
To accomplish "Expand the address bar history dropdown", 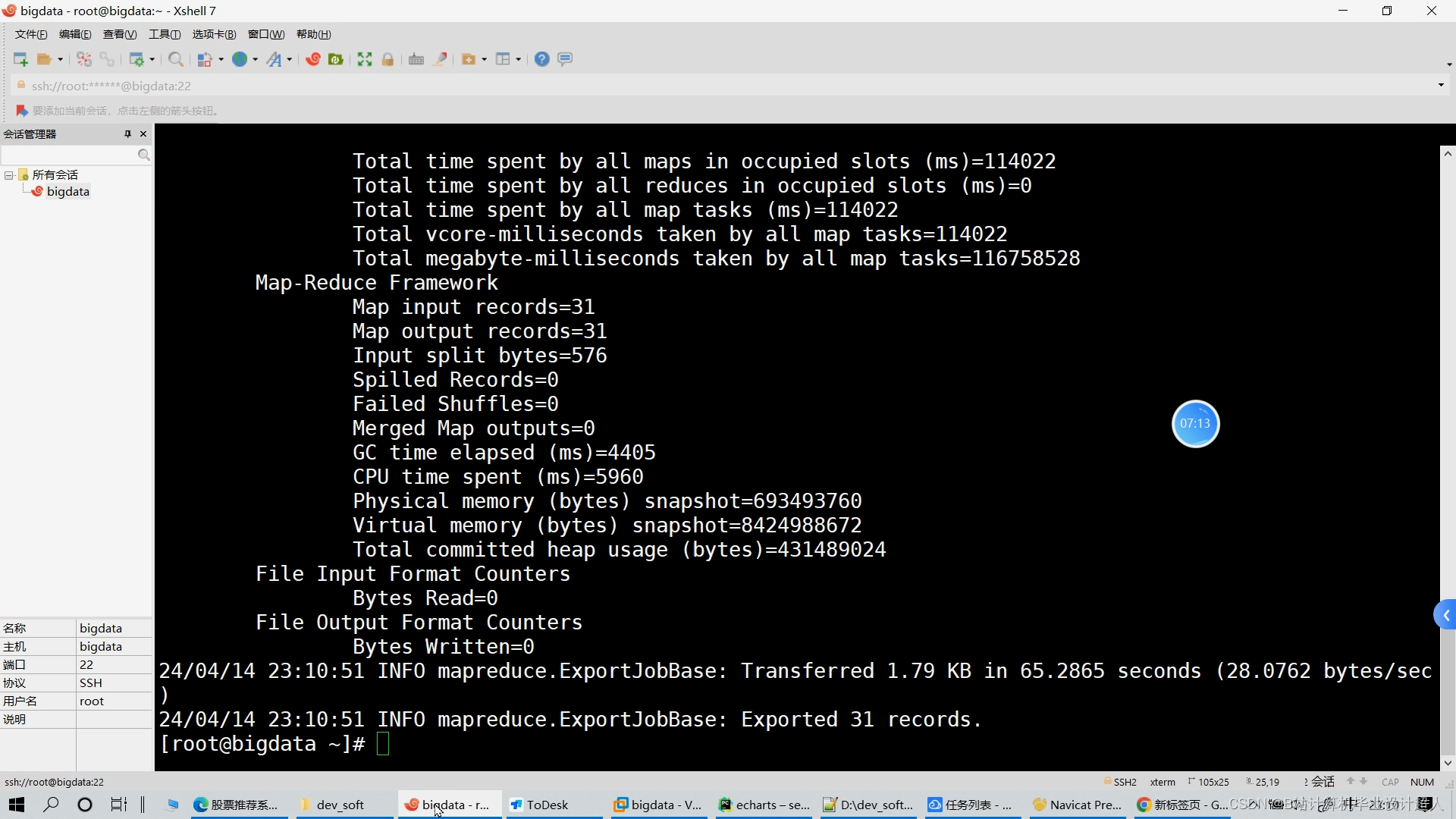I will pos(1441,85).
